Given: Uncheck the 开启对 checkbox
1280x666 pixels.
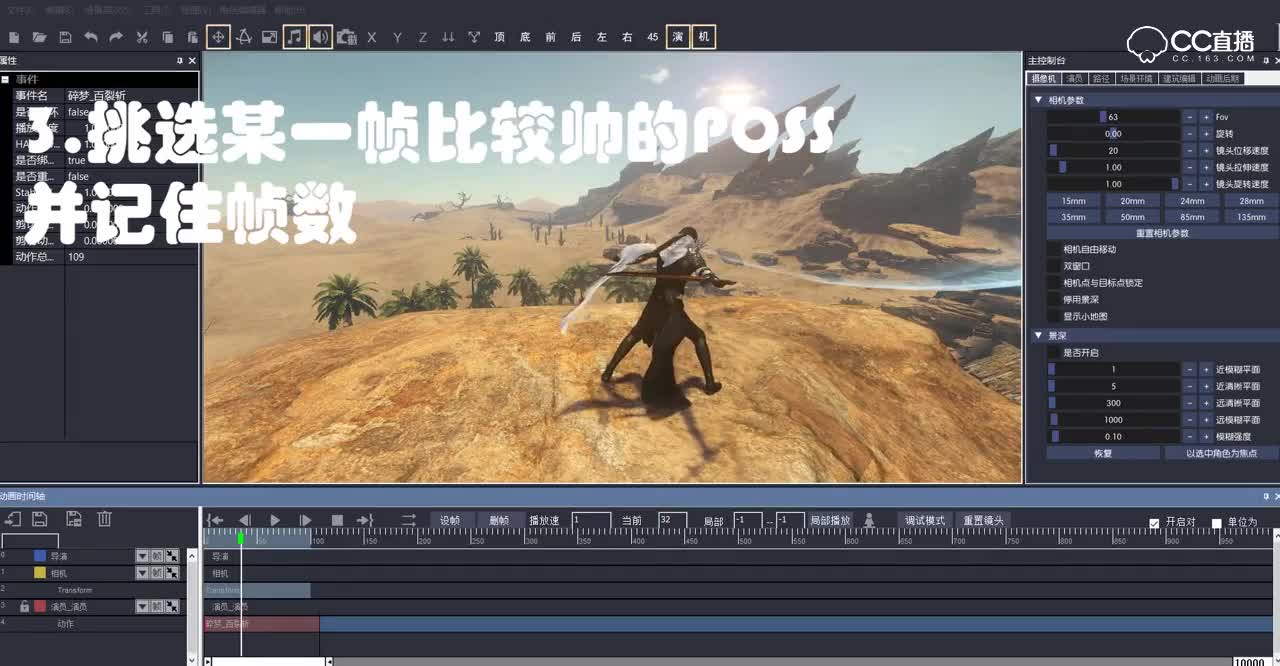Looking at the screenshot, I should pyautogui.click(x=1154, y=523).
